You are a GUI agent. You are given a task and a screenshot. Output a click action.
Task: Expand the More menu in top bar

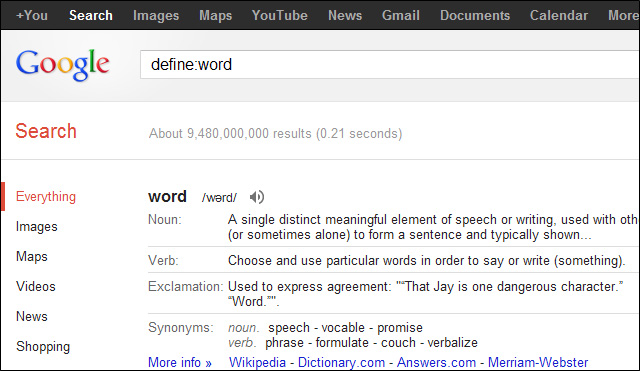pos(623,16)
